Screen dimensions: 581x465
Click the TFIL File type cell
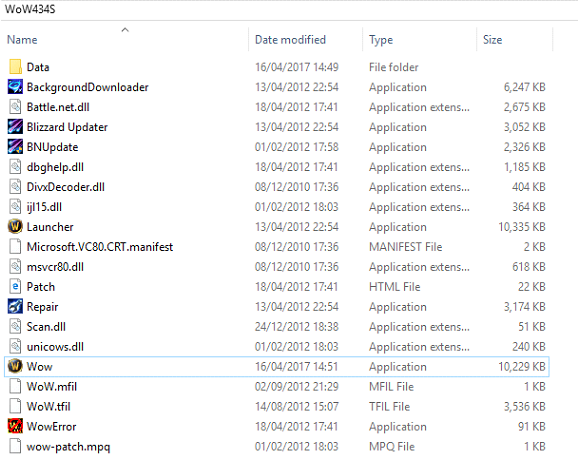point(389,406)
